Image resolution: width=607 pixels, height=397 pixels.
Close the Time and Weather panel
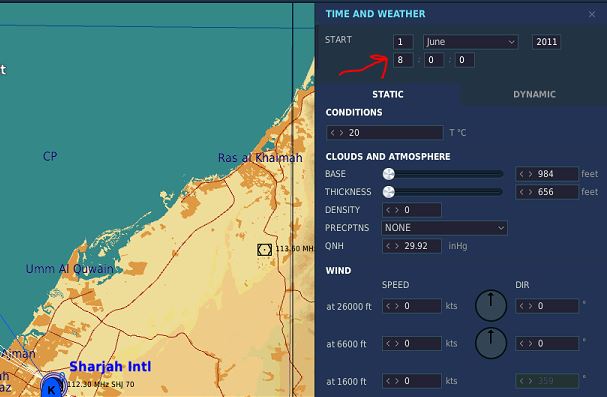(592, 14)
